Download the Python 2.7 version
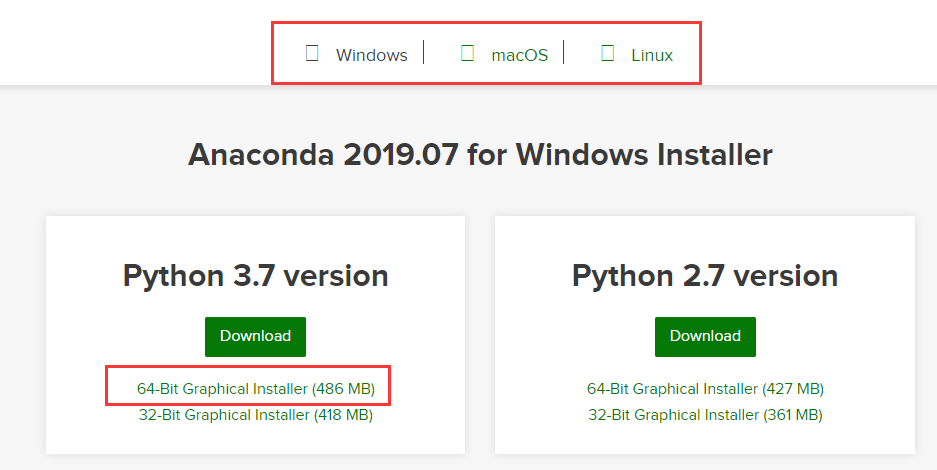Viewport: 937px width, 470px height. [x=705, y=337]
